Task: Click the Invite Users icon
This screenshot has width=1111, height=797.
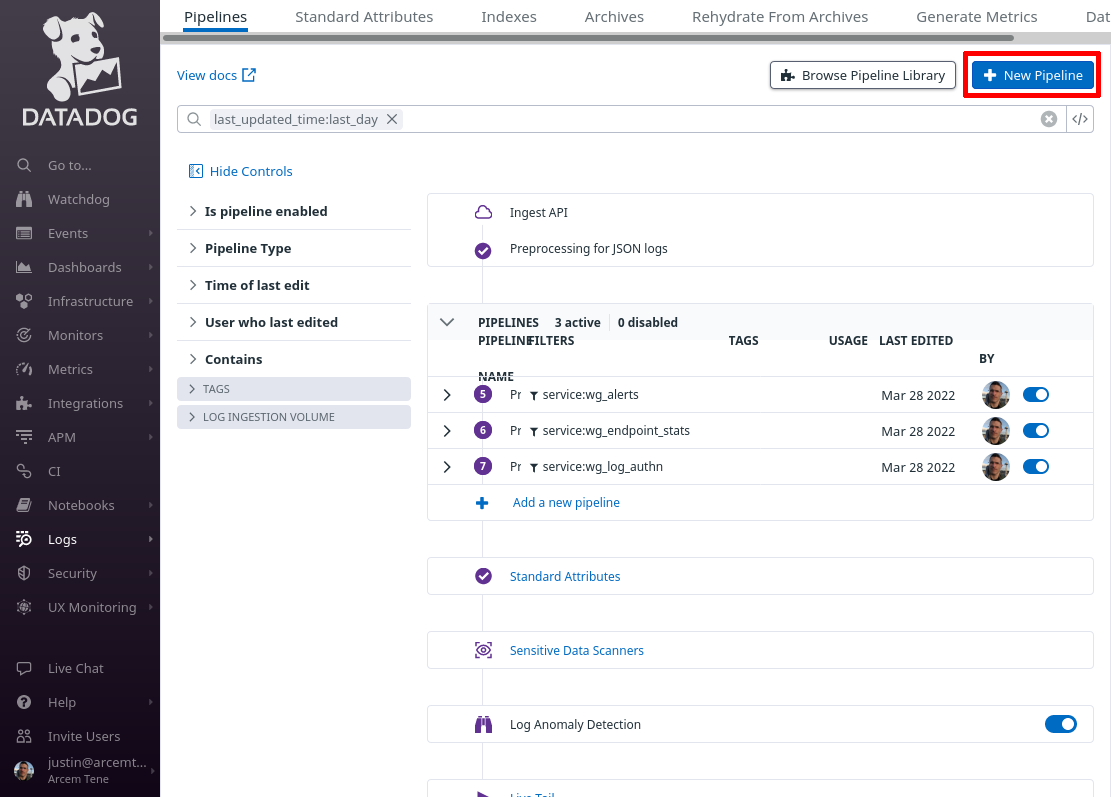Action: click(24, 736)
